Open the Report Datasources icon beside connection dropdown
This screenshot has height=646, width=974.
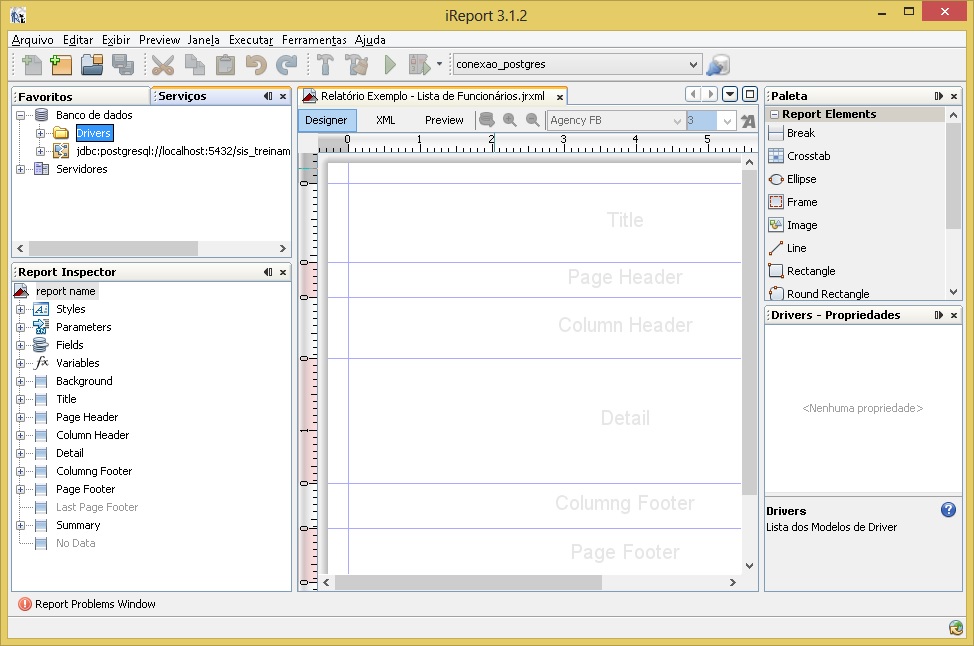point(717,65)
